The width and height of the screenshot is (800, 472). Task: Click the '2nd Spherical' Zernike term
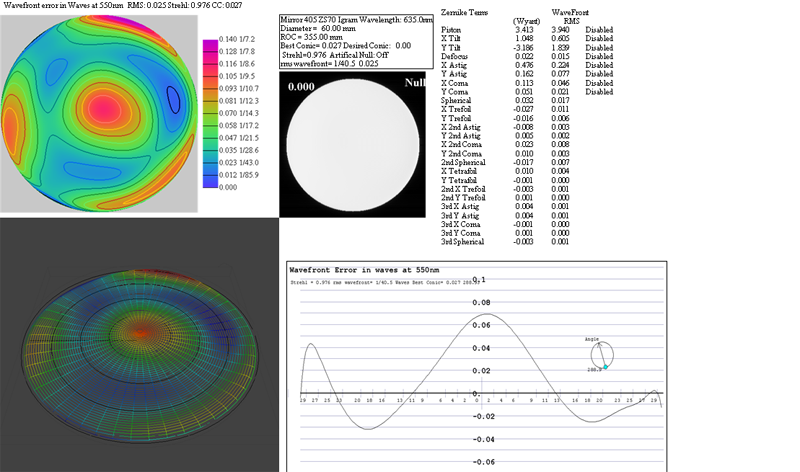click(463, 162)
